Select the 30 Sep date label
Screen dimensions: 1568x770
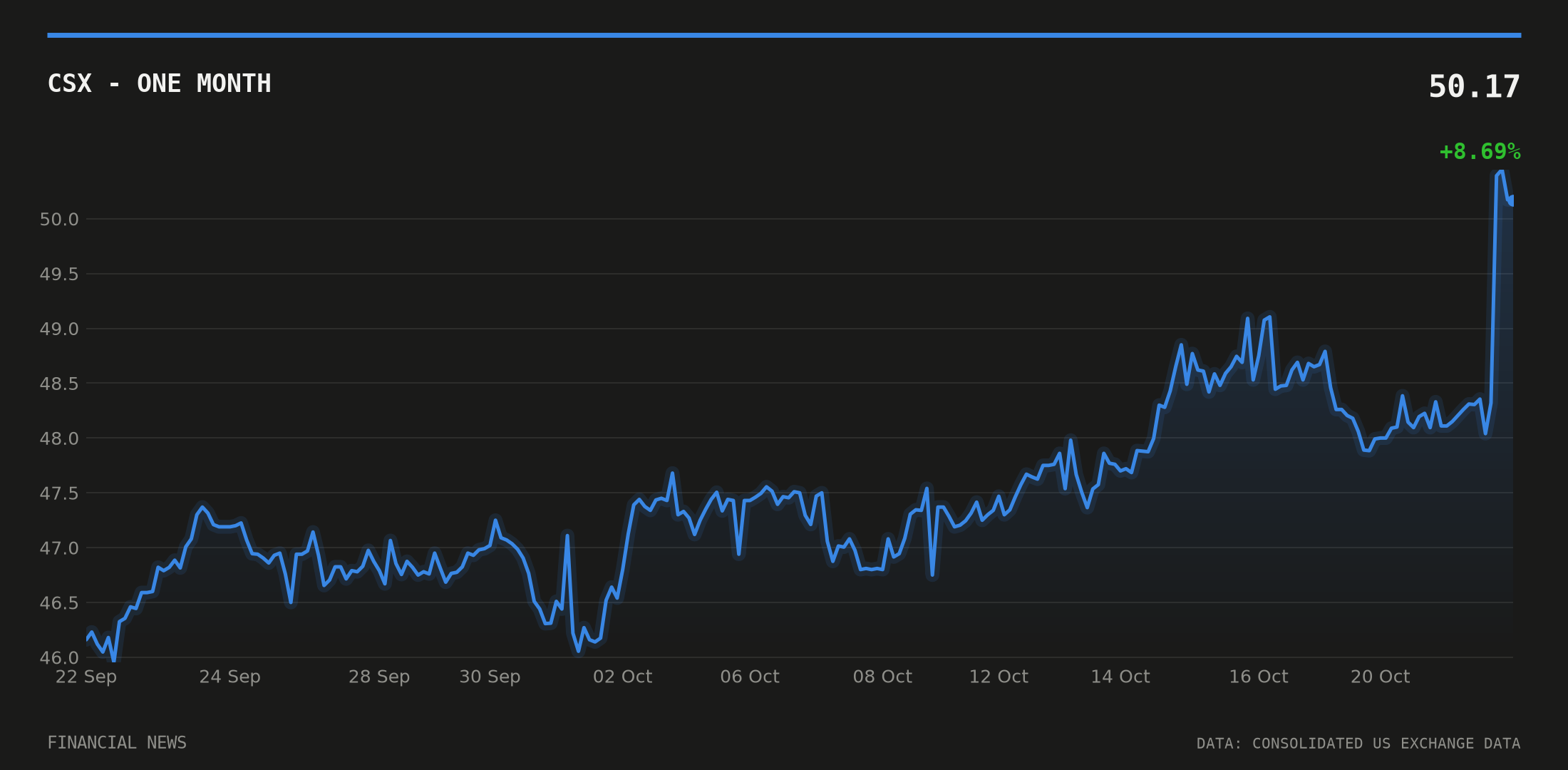pos(490,677)
